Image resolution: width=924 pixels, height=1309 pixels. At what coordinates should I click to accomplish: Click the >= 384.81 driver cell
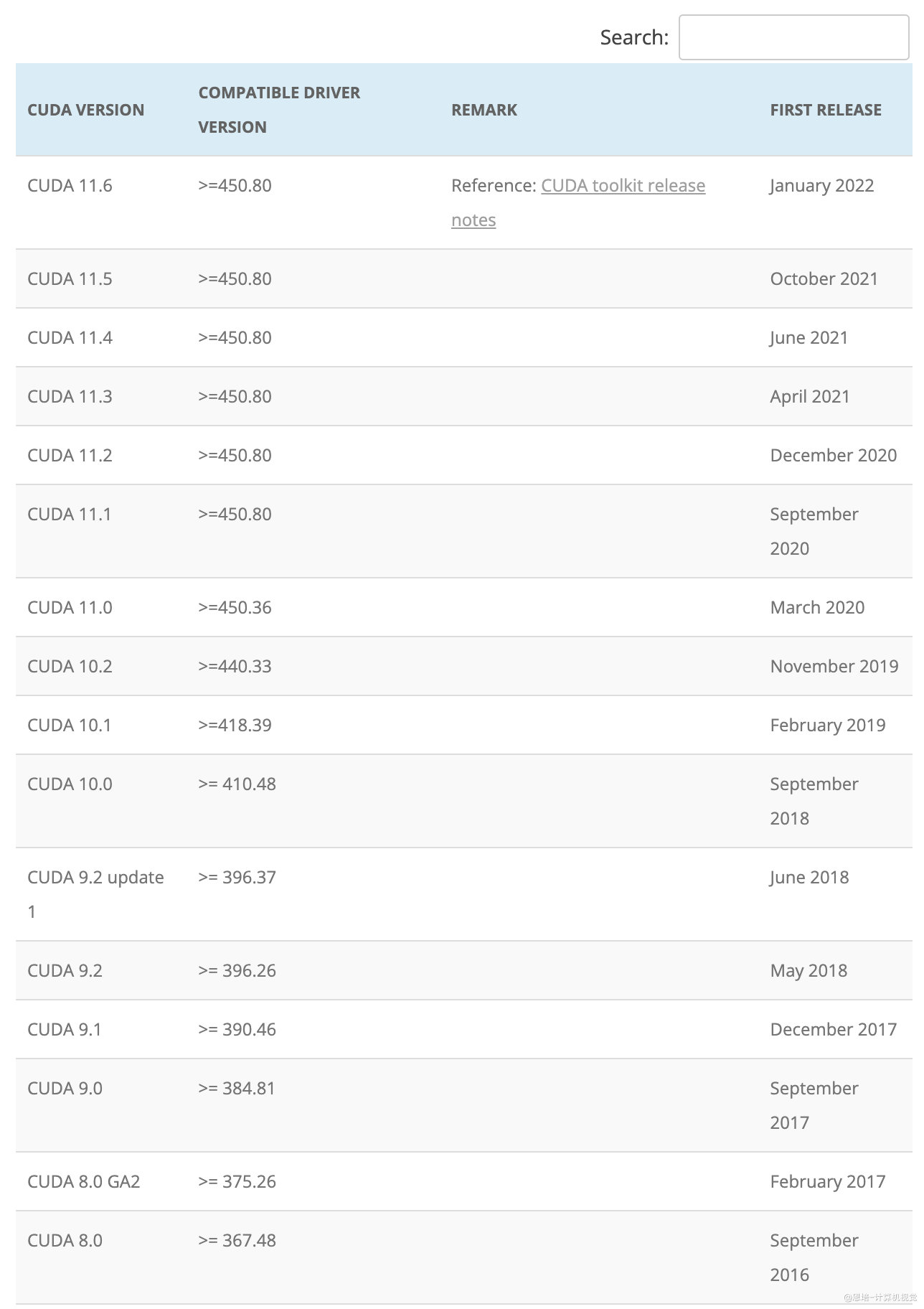[237, 1088]
